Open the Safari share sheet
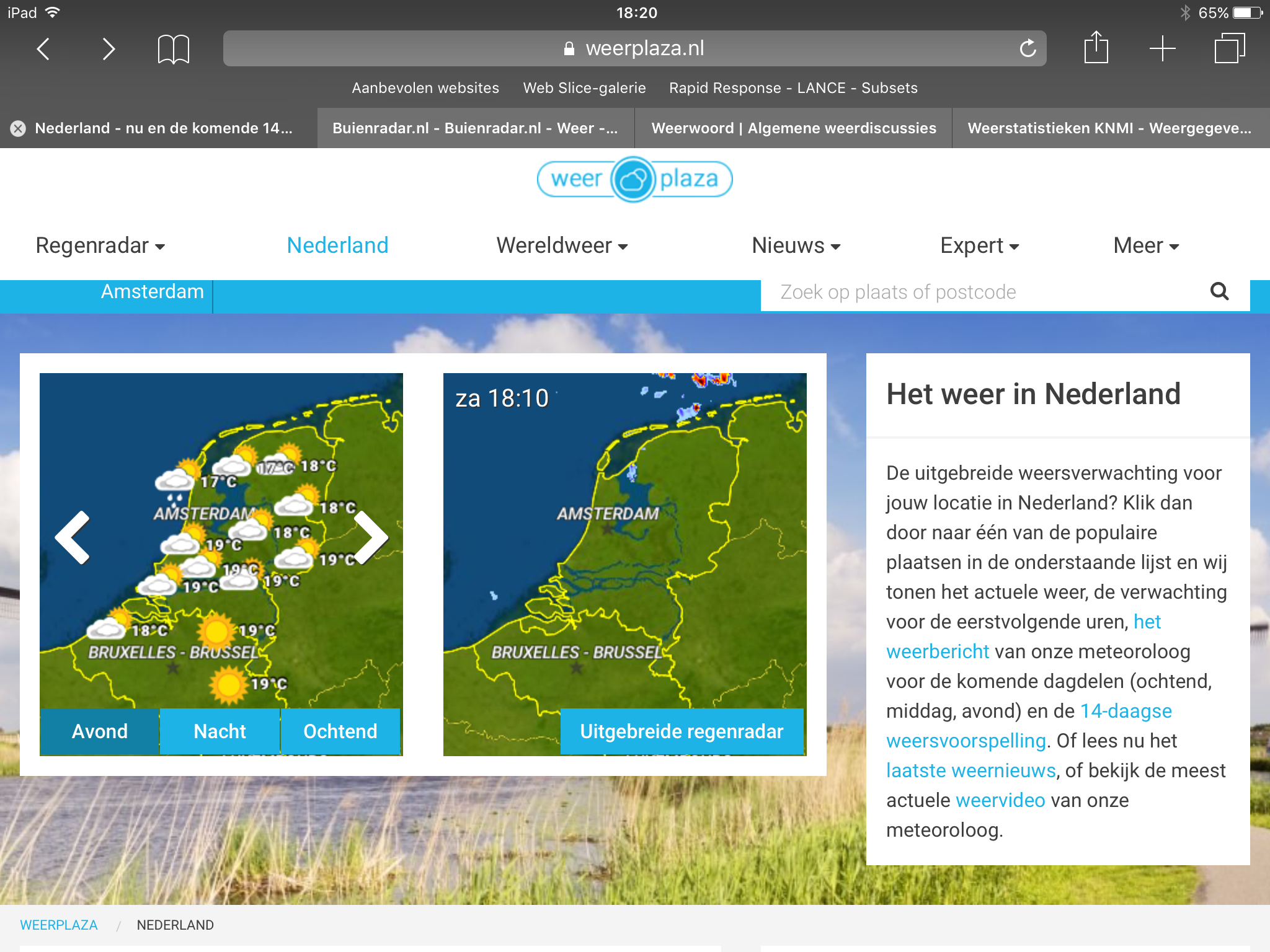Image resolution: width=1270 pixels, height=952 pixels. pyautogui.click(x=1096, y=47)
